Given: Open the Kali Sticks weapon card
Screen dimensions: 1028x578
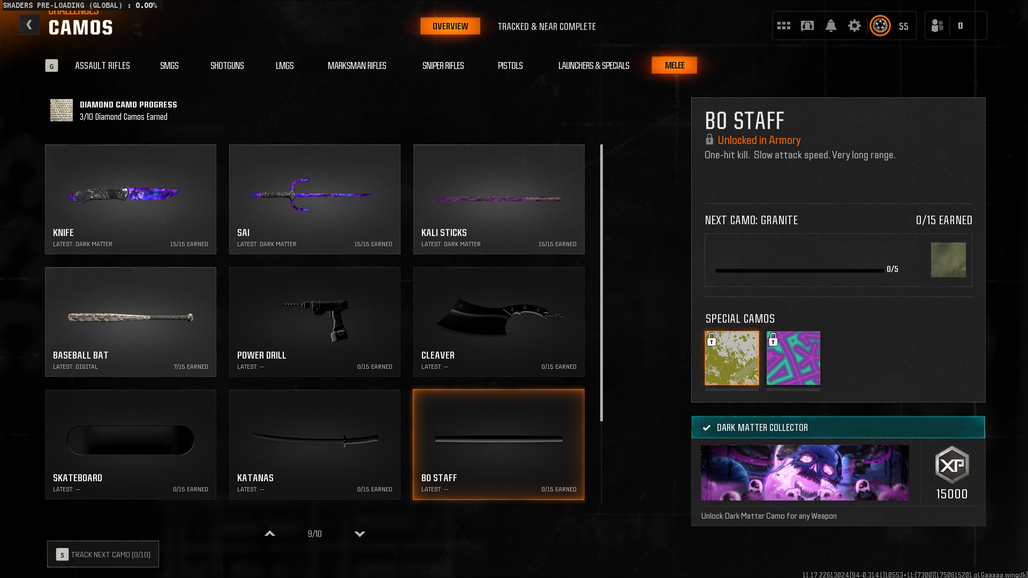Looking at the screenshot, I should 499,199.
